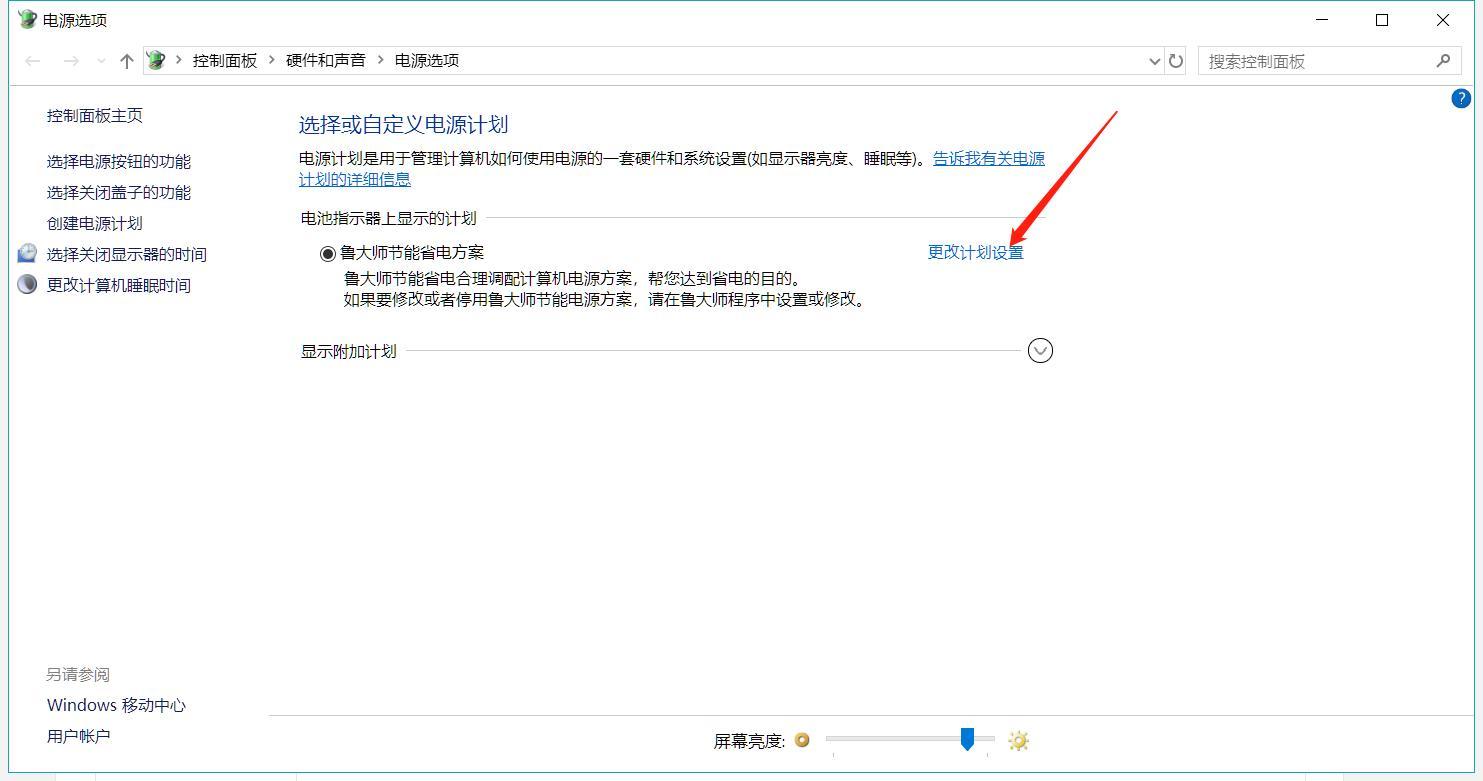This screenshot has height=781, width=1483.
Task: Open 选择关闭盖子的功能
Action: [119, 192]
